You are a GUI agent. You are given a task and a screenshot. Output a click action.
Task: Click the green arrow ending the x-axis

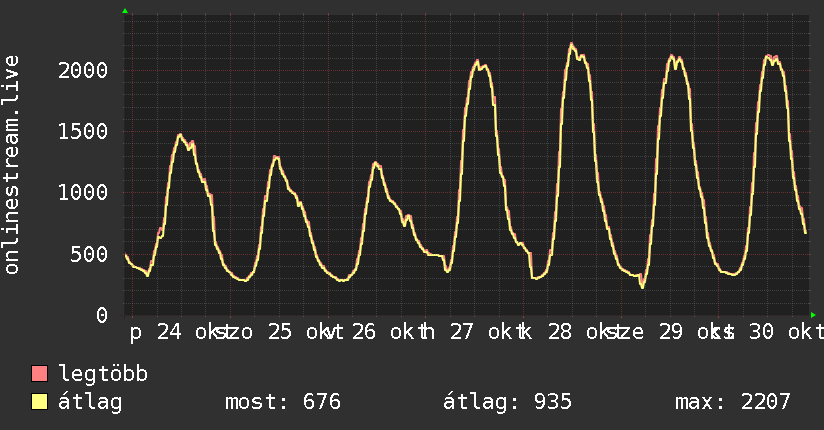[813, 315]
